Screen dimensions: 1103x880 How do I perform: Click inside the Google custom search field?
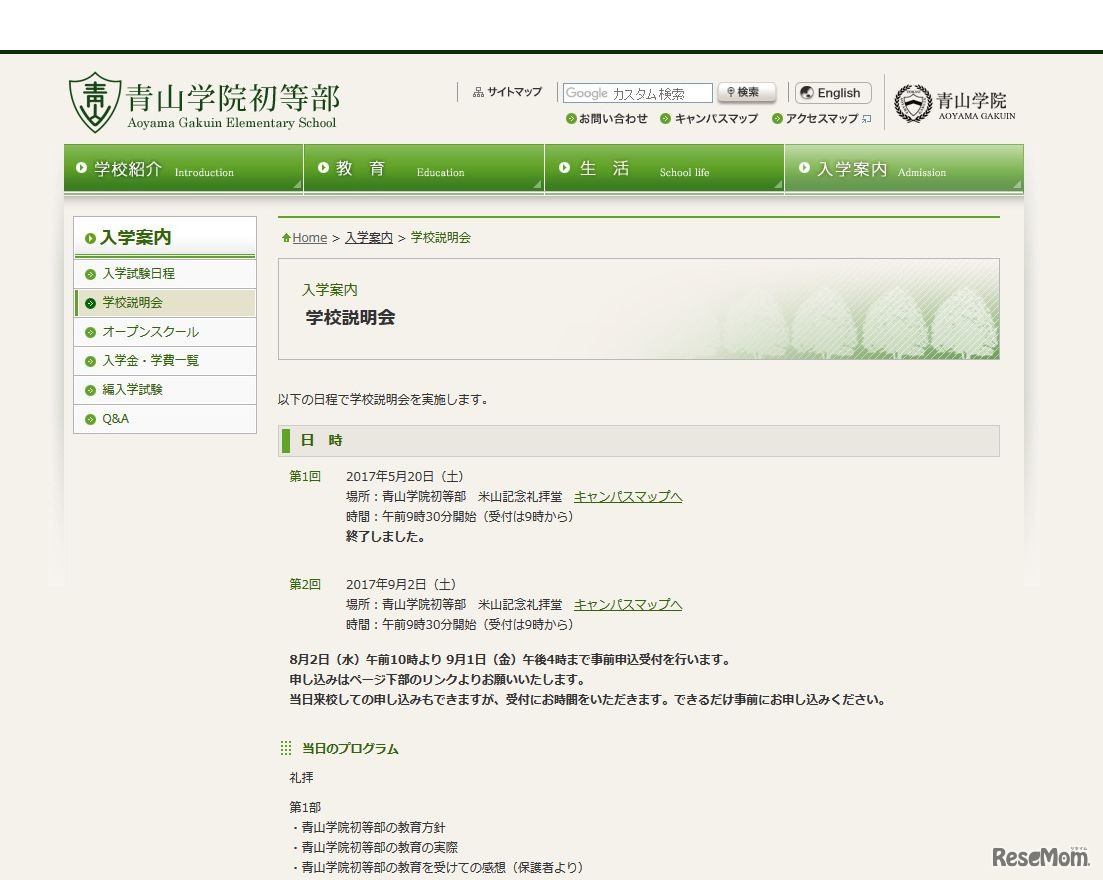pyautogui.click(x=637, y=92)
